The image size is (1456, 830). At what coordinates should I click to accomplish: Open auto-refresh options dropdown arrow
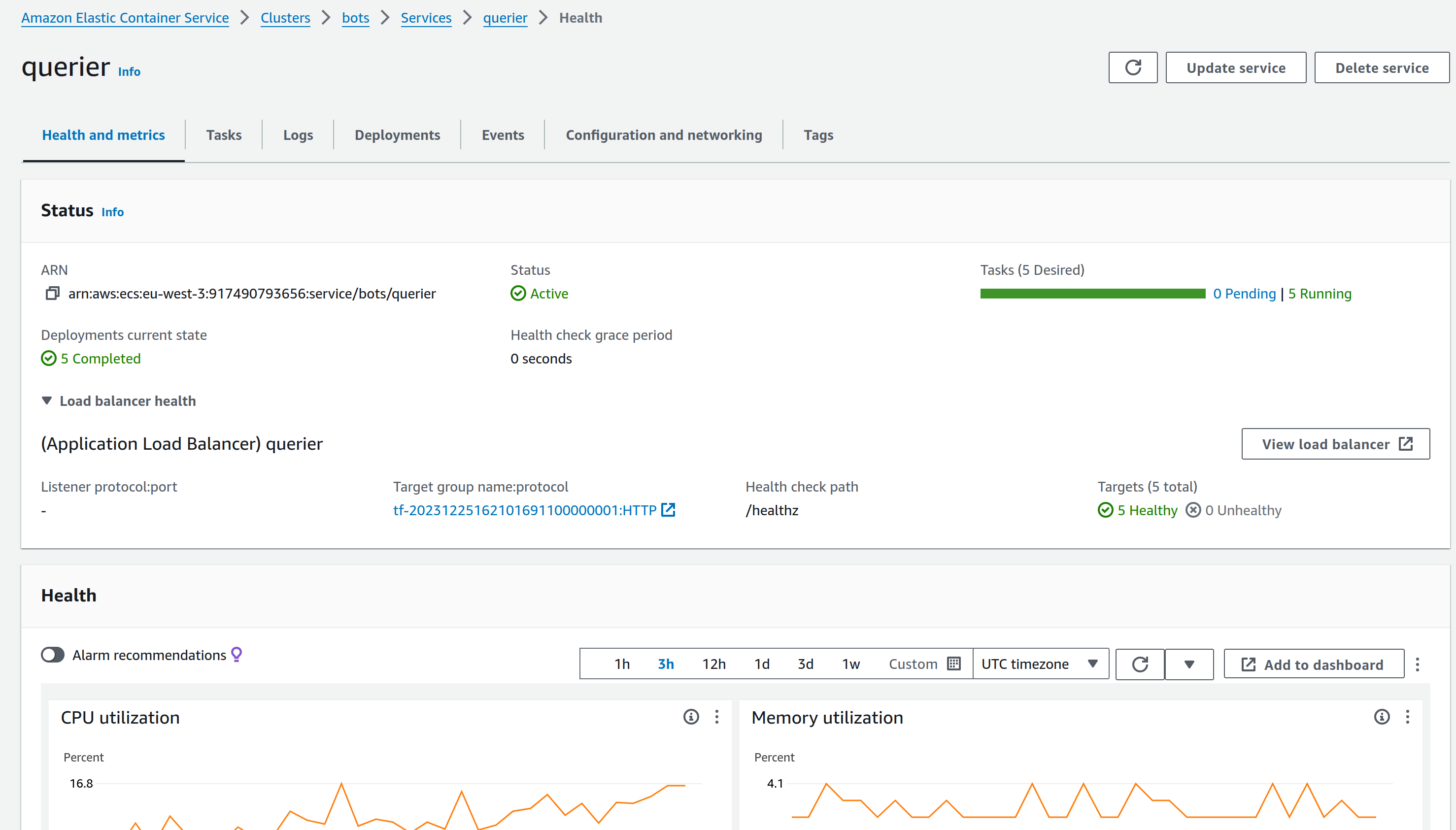1189,664
